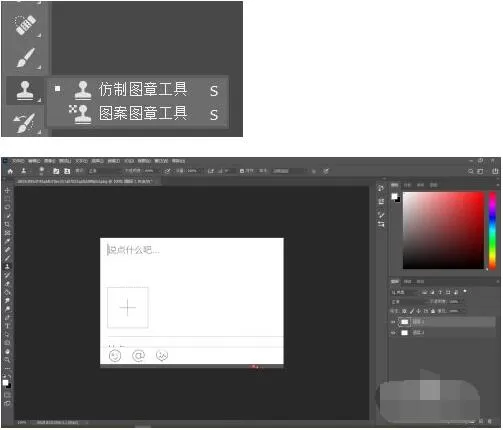Viewport: 503px width, 430px height.
Task: Open the first menu in menu bar
Action: point(18,161)
